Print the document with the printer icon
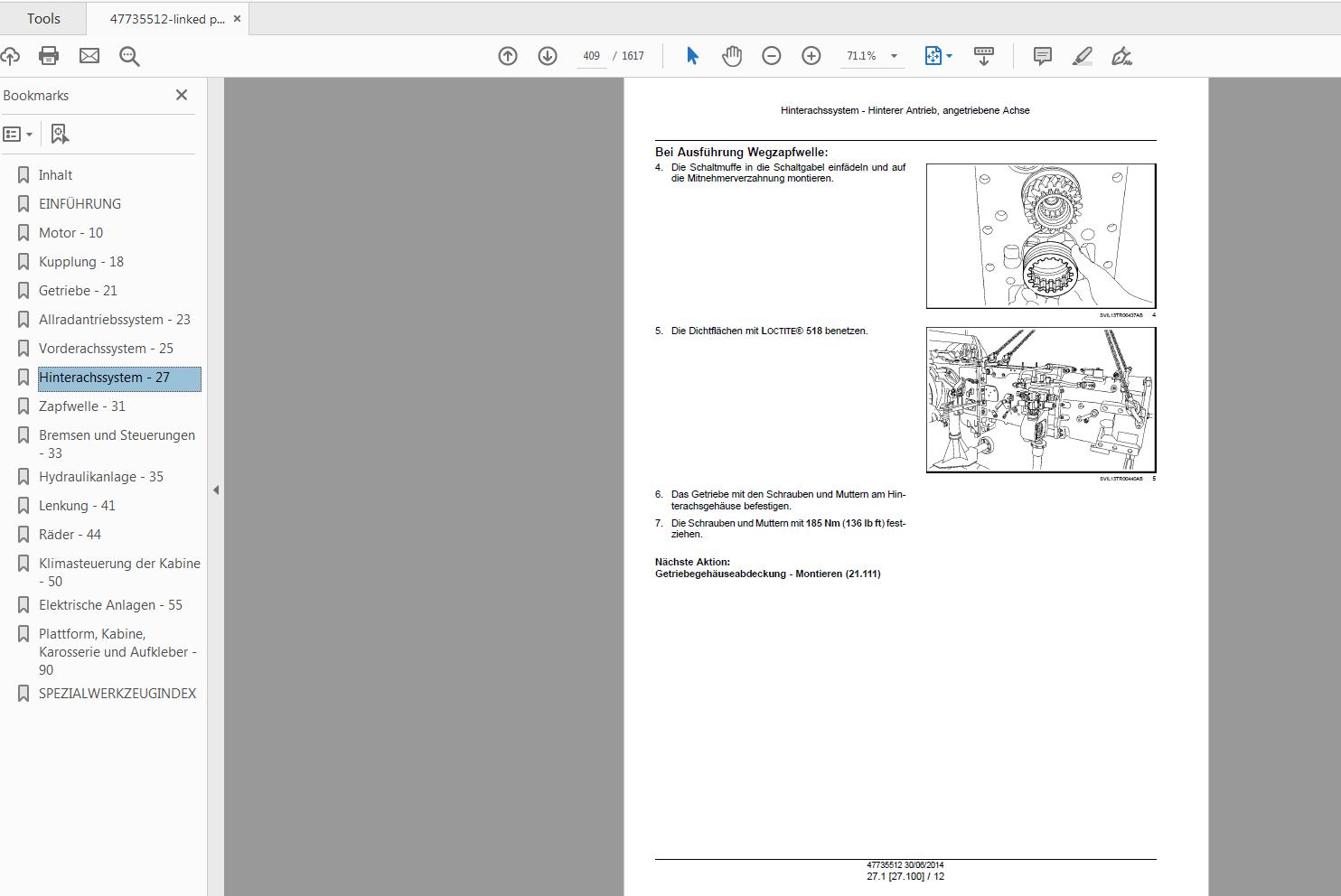Viewport: 1341px width, 896px height. pos(49,56)
